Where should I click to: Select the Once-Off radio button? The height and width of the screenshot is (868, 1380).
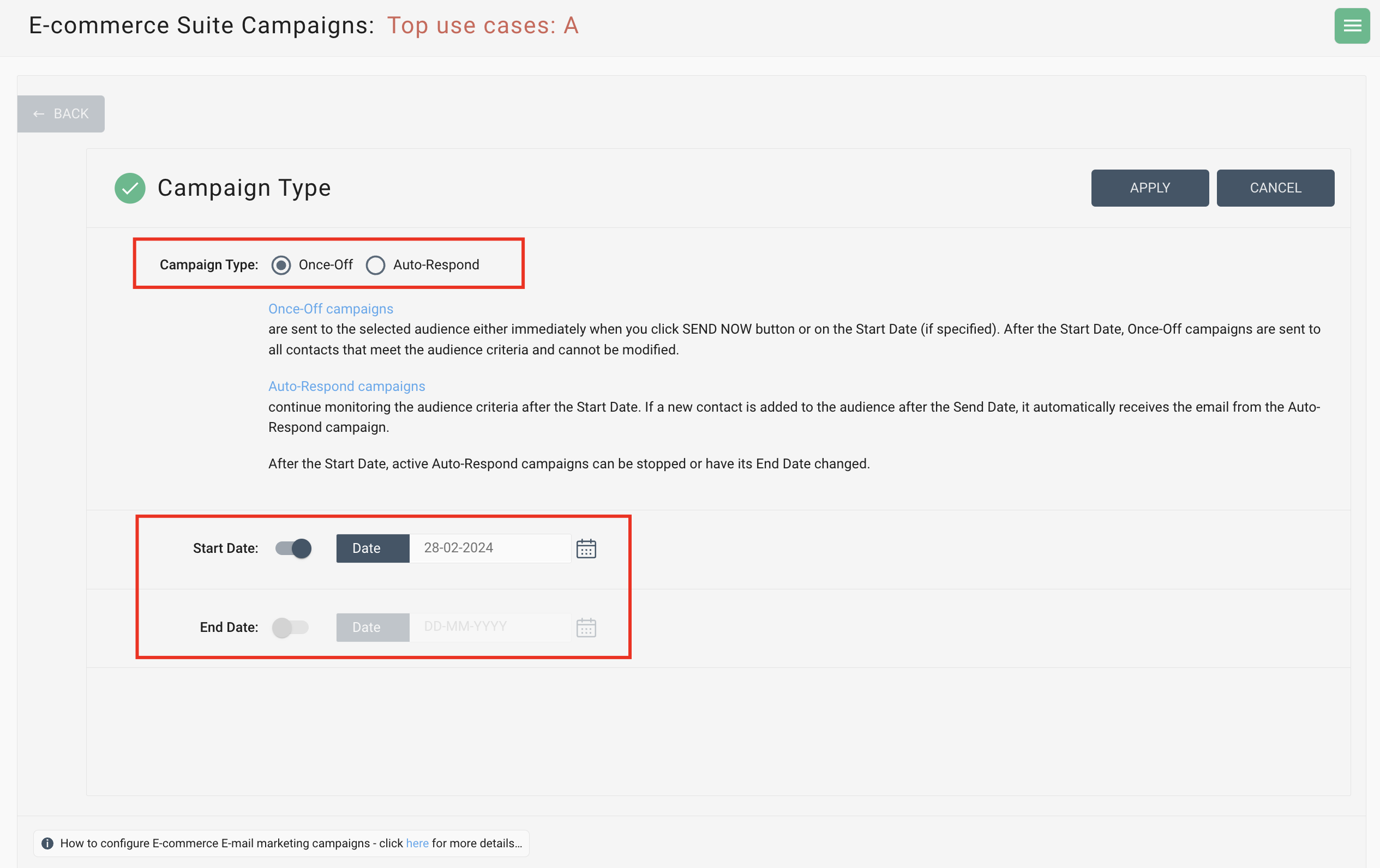tap(281, 264)
